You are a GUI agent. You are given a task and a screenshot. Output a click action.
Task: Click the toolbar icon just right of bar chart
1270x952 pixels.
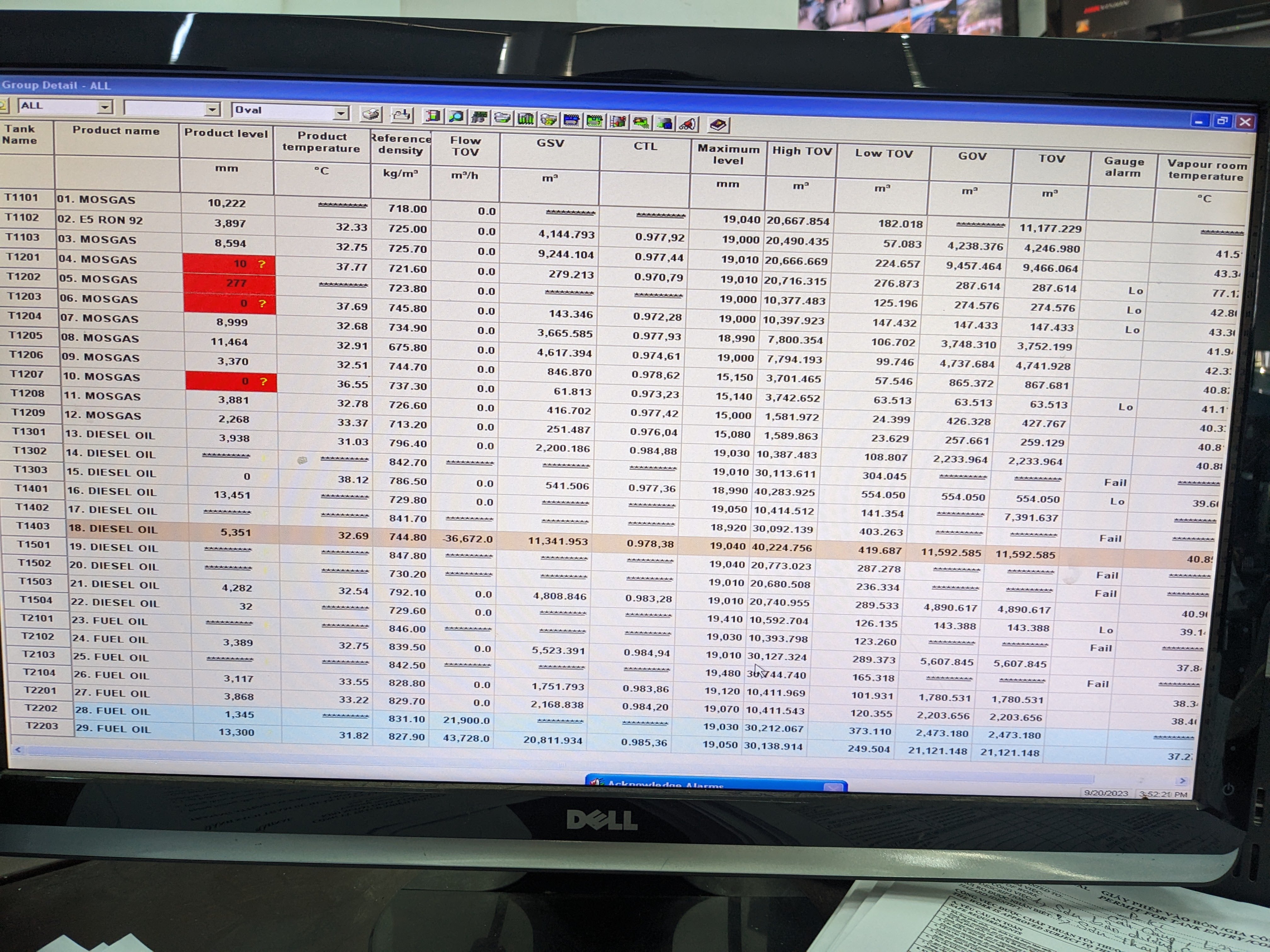click(x=548, y=119)
